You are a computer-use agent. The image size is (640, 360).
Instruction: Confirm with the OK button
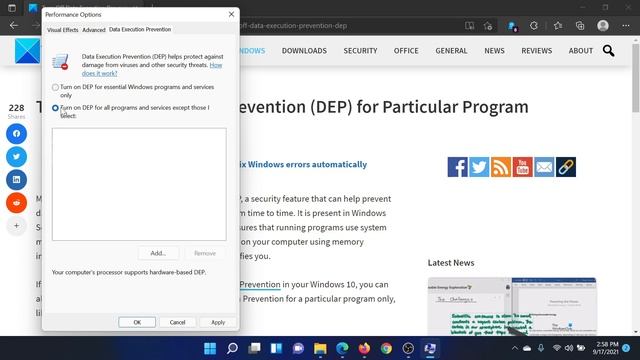coord(137,322)
